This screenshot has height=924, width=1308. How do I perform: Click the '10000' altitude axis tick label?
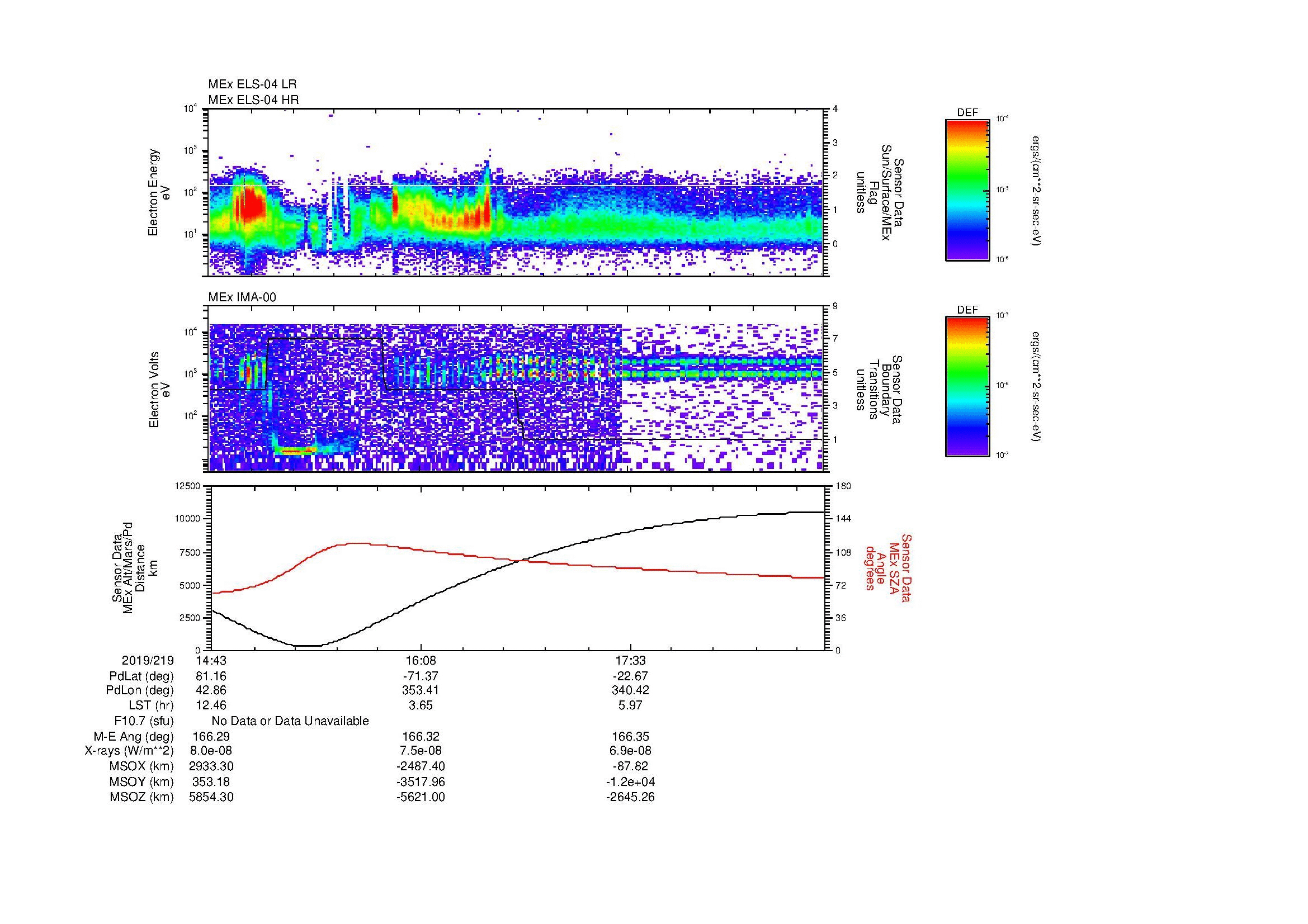[x=188, y=519]
